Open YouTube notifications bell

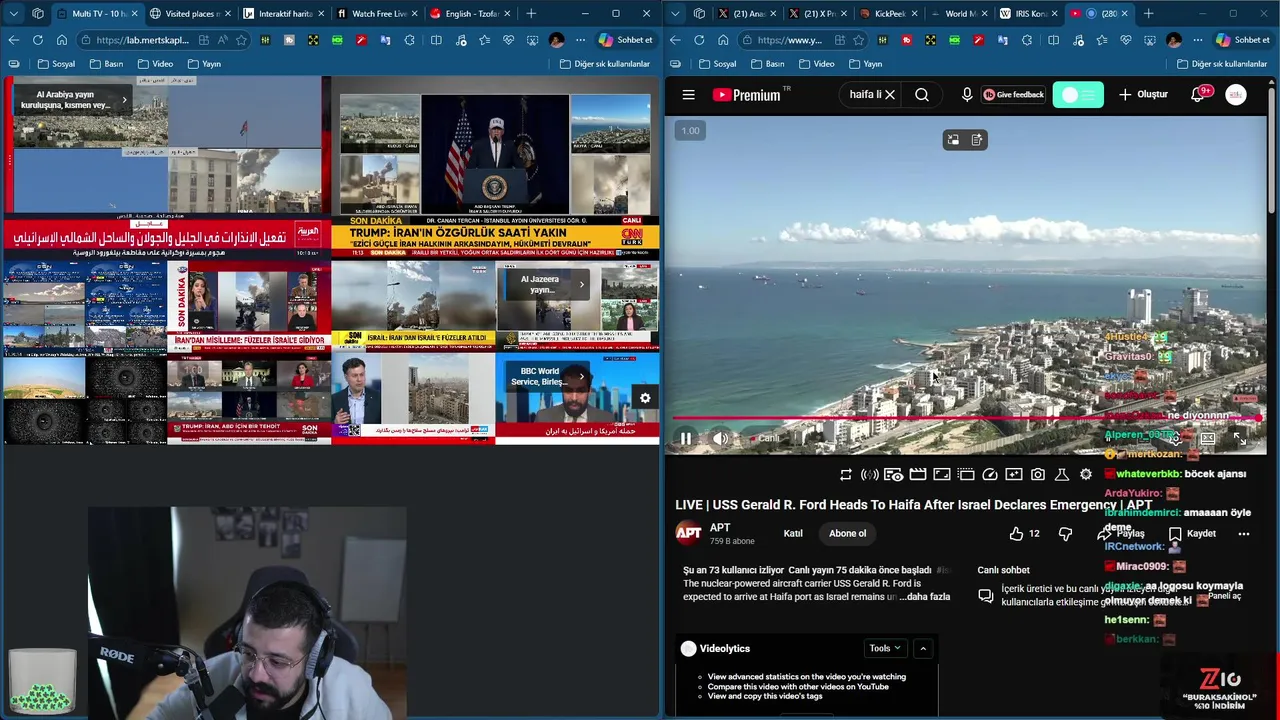click(x=1198, y=95)
